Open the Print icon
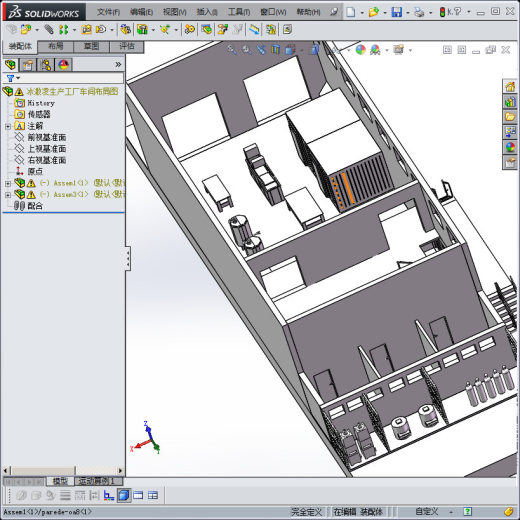520x520 pixels. point(419,12)
